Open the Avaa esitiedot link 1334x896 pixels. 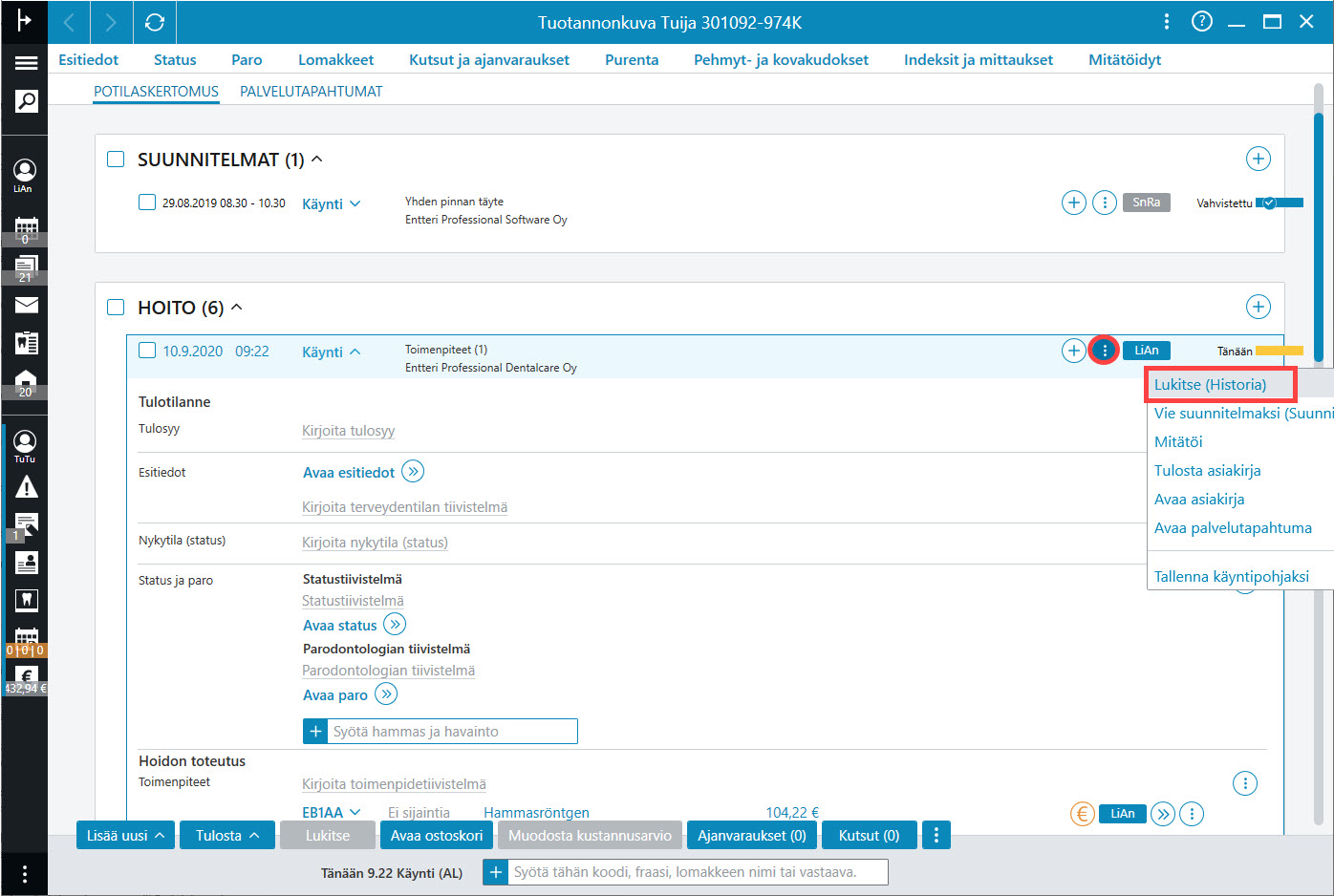coord(349,472)
